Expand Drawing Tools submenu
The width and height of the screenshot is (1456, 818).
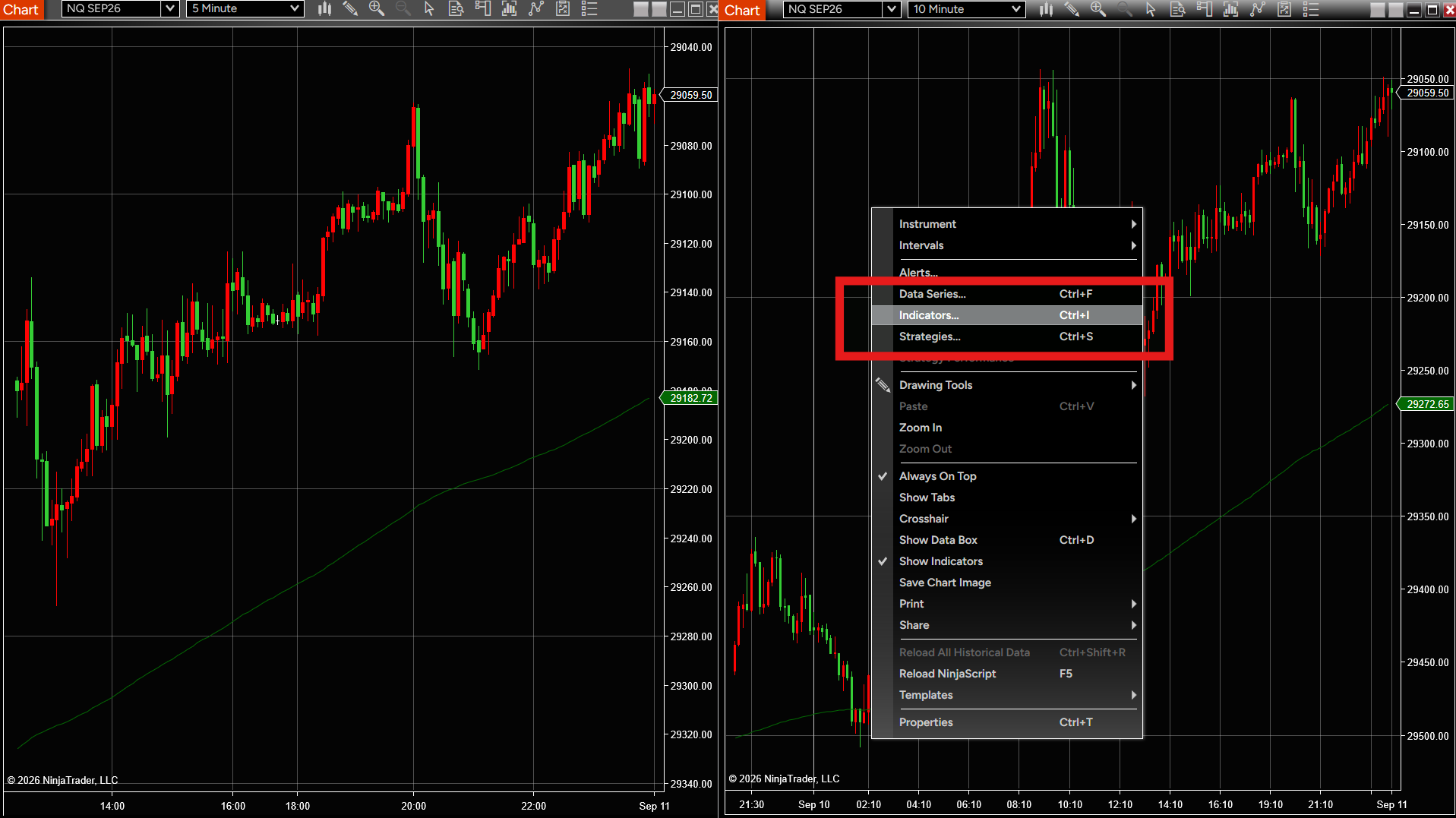point(1006,385)
